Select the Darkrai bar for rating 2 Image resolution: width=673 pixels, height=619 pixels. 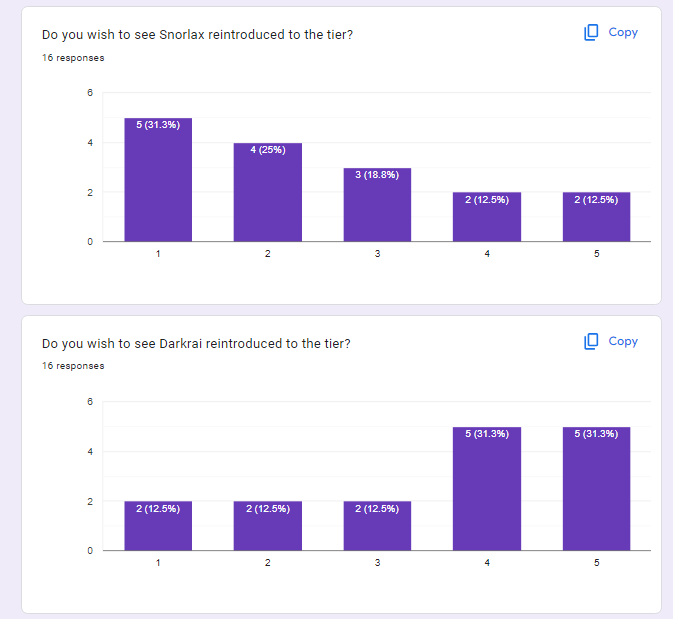267,526
